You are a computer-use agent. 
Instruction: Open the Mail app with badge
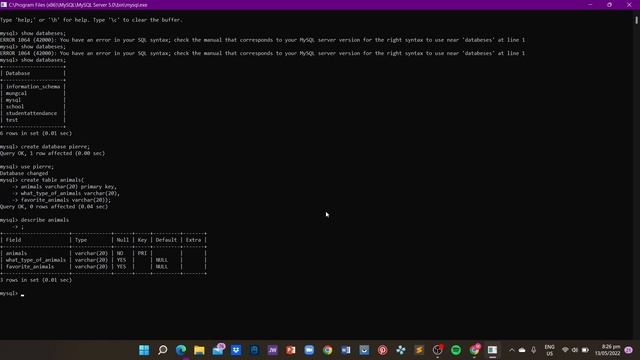tap(218, 349)
